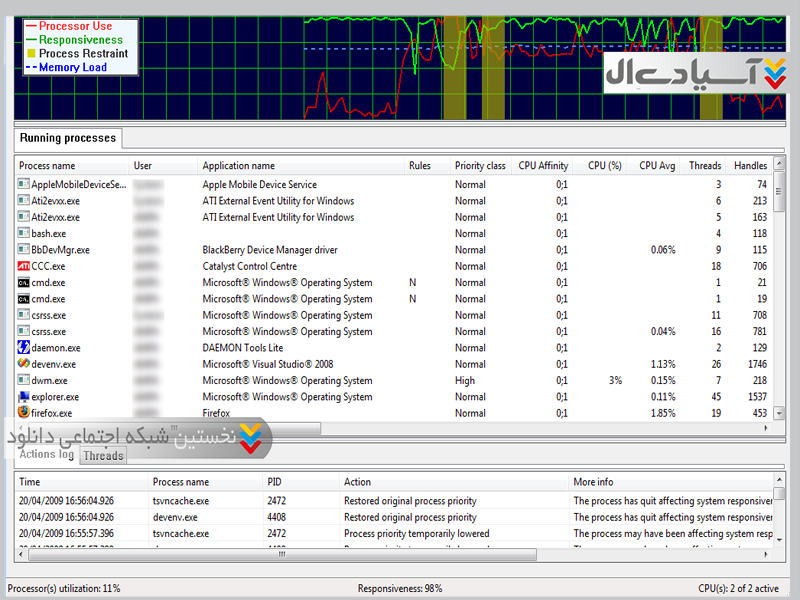Sort by the CPU Avg column header
Viewport: 800px width, 600px height.
pyautogui.click(x=657, y=166)
